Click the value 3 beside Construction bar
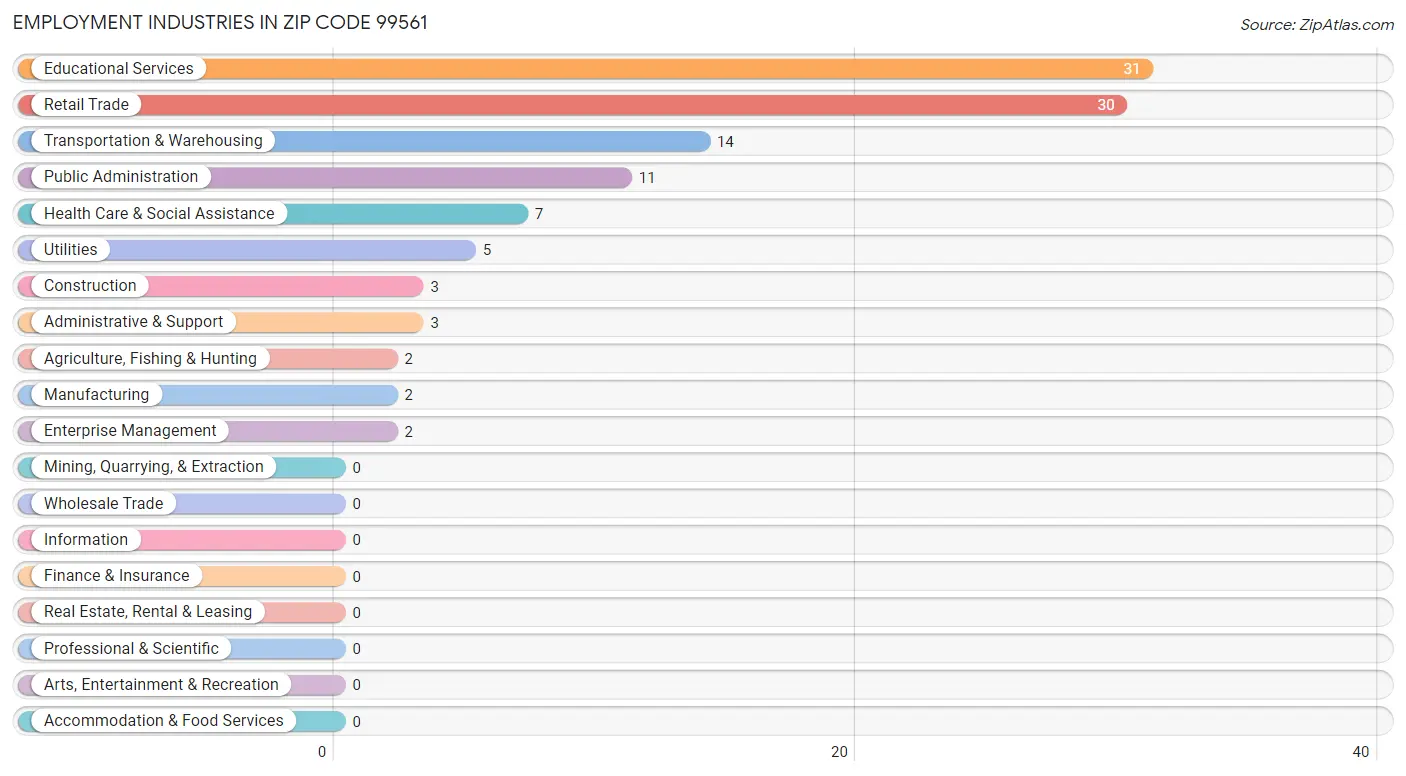This screenshot has width=1406, height=776. coord(434,287)
